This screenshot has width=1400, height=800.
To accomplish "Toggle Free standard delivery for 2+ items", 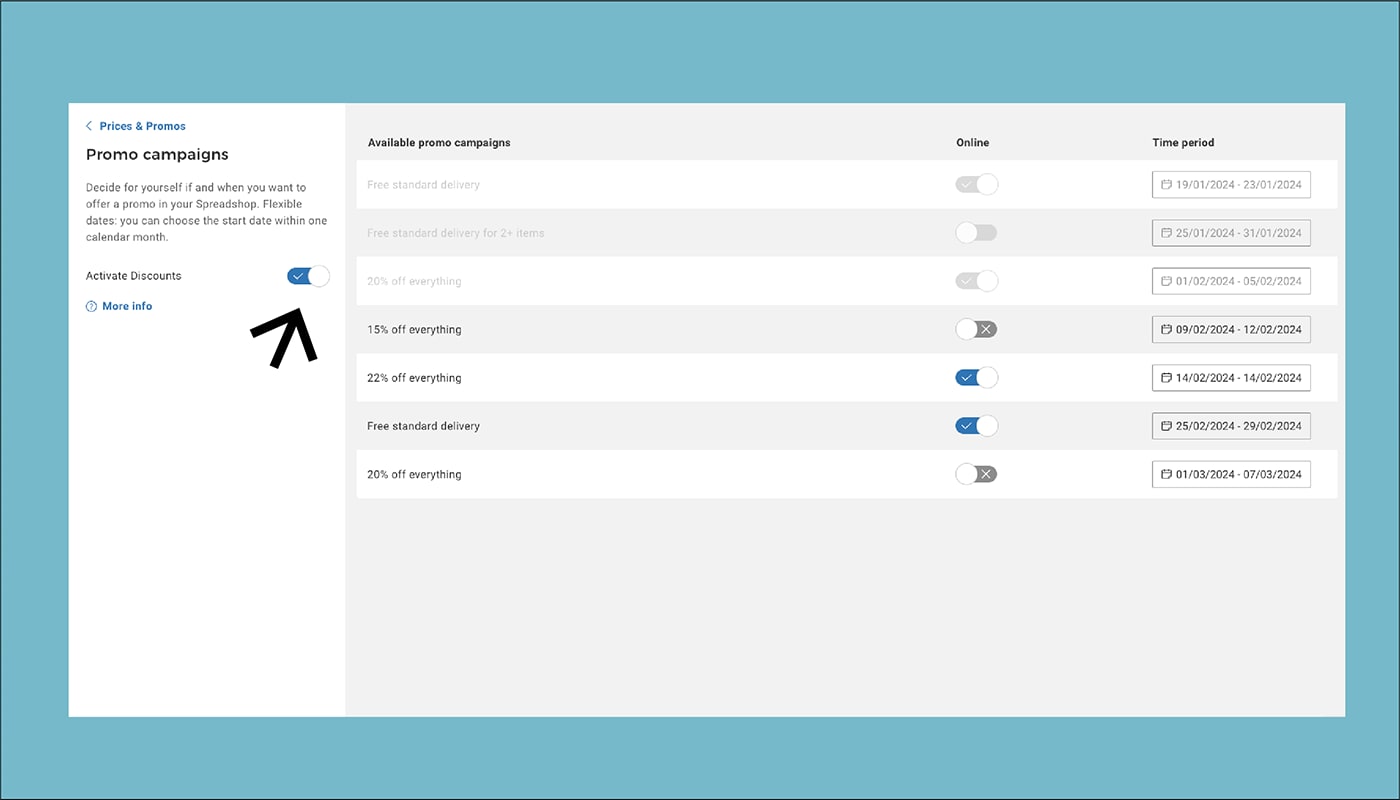I will [x=976, y=233].
